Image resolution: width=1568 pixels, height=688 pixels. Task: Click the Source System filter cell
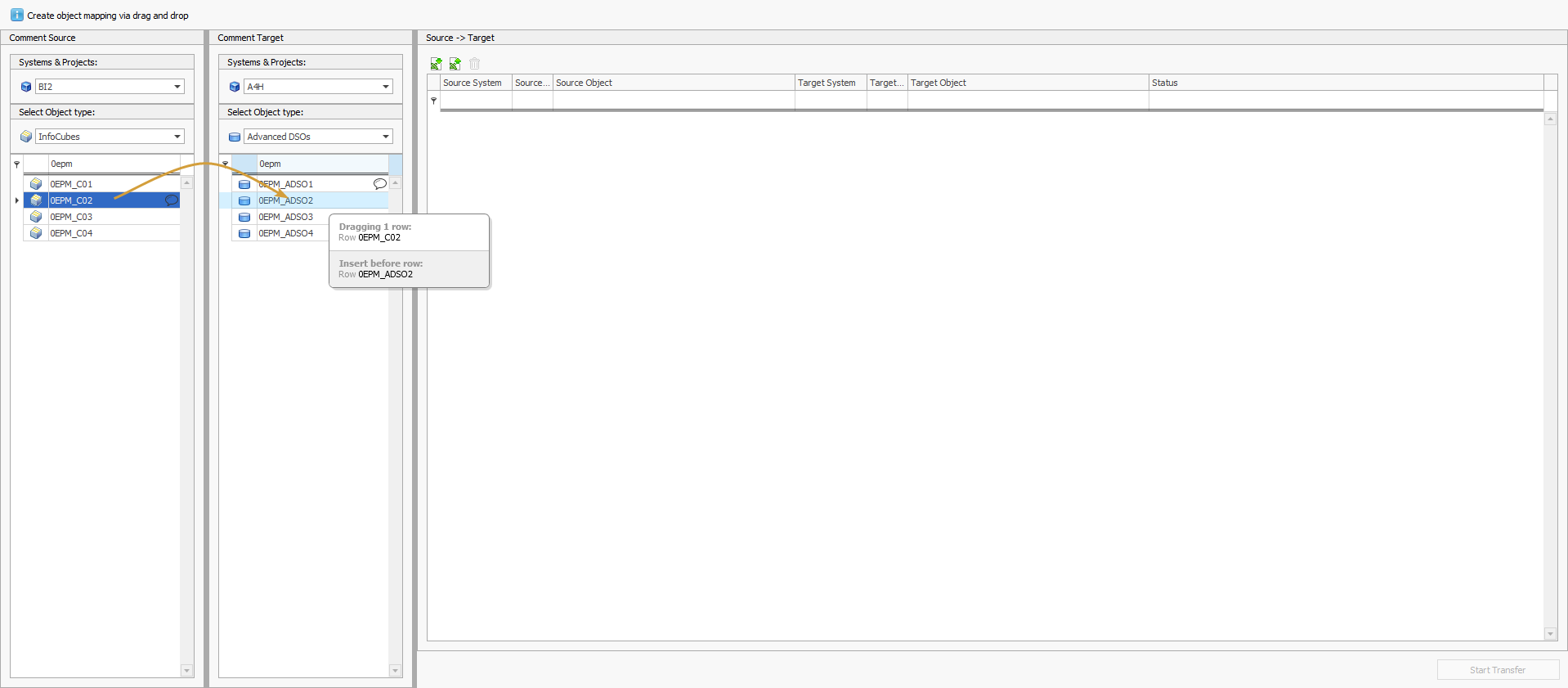[476, 101]
